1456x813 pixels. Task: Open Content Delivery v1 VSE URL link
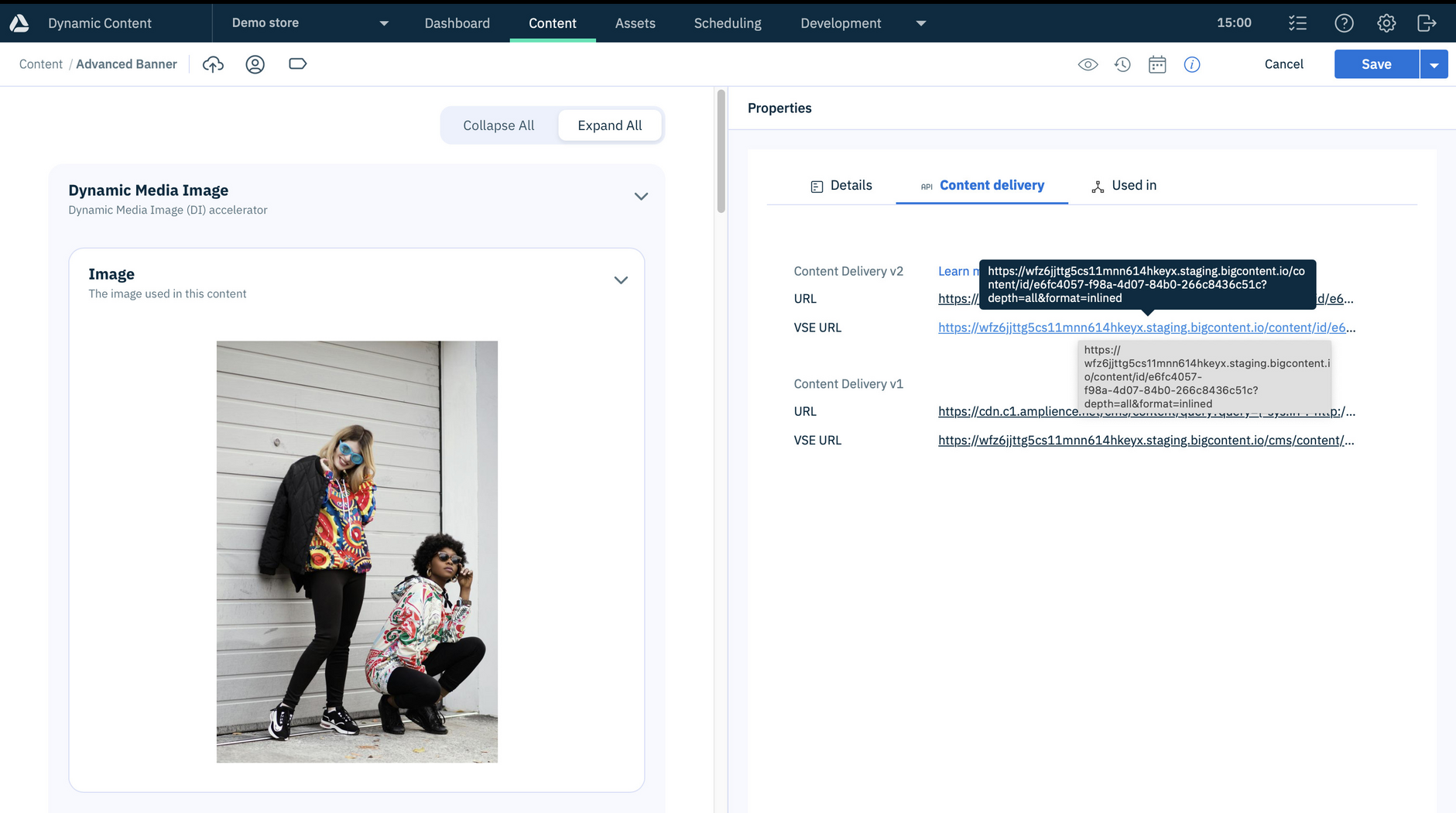point(1146,441)
